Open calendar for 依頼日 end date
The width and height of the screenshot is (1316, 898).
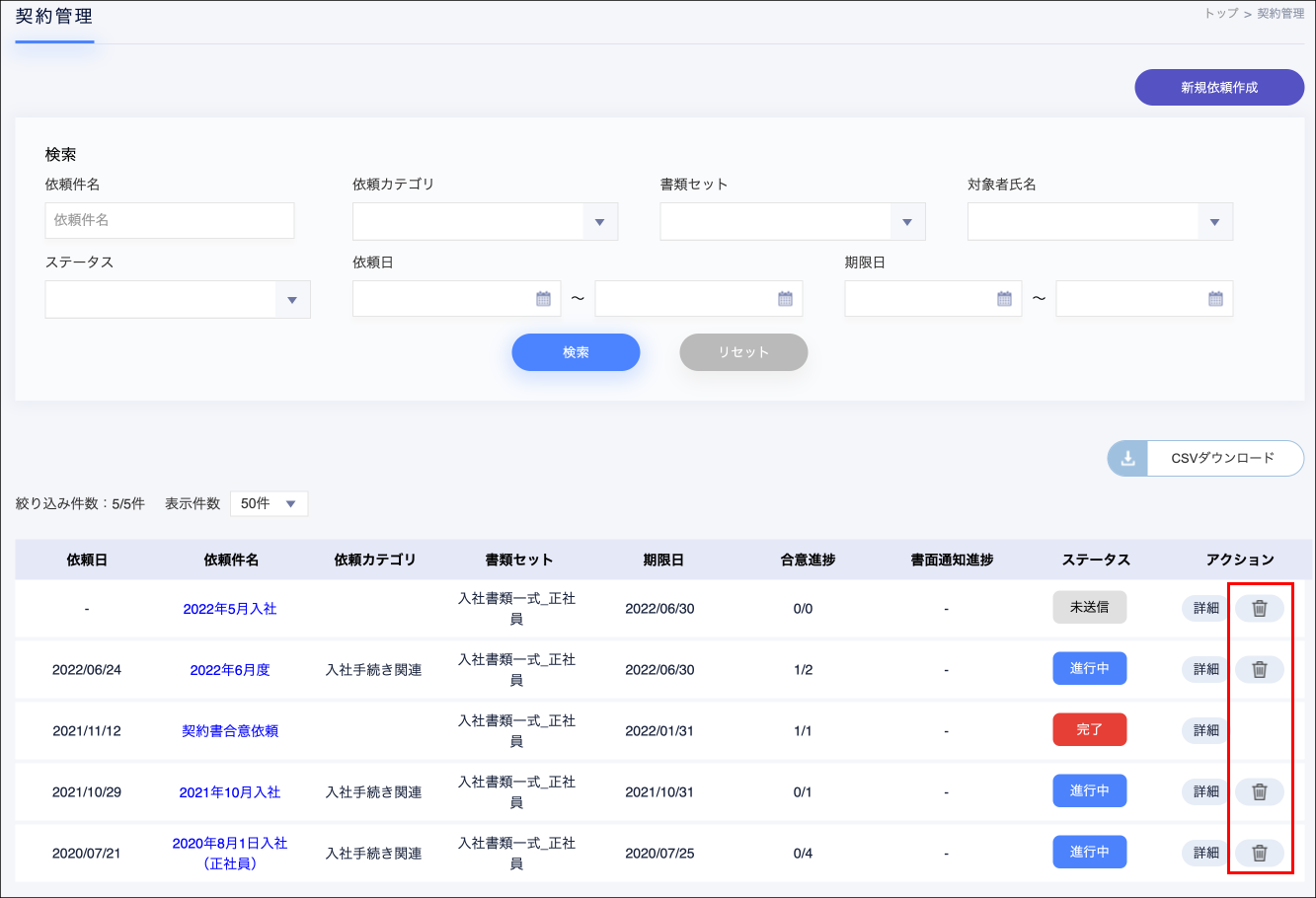tap(785, 299)
